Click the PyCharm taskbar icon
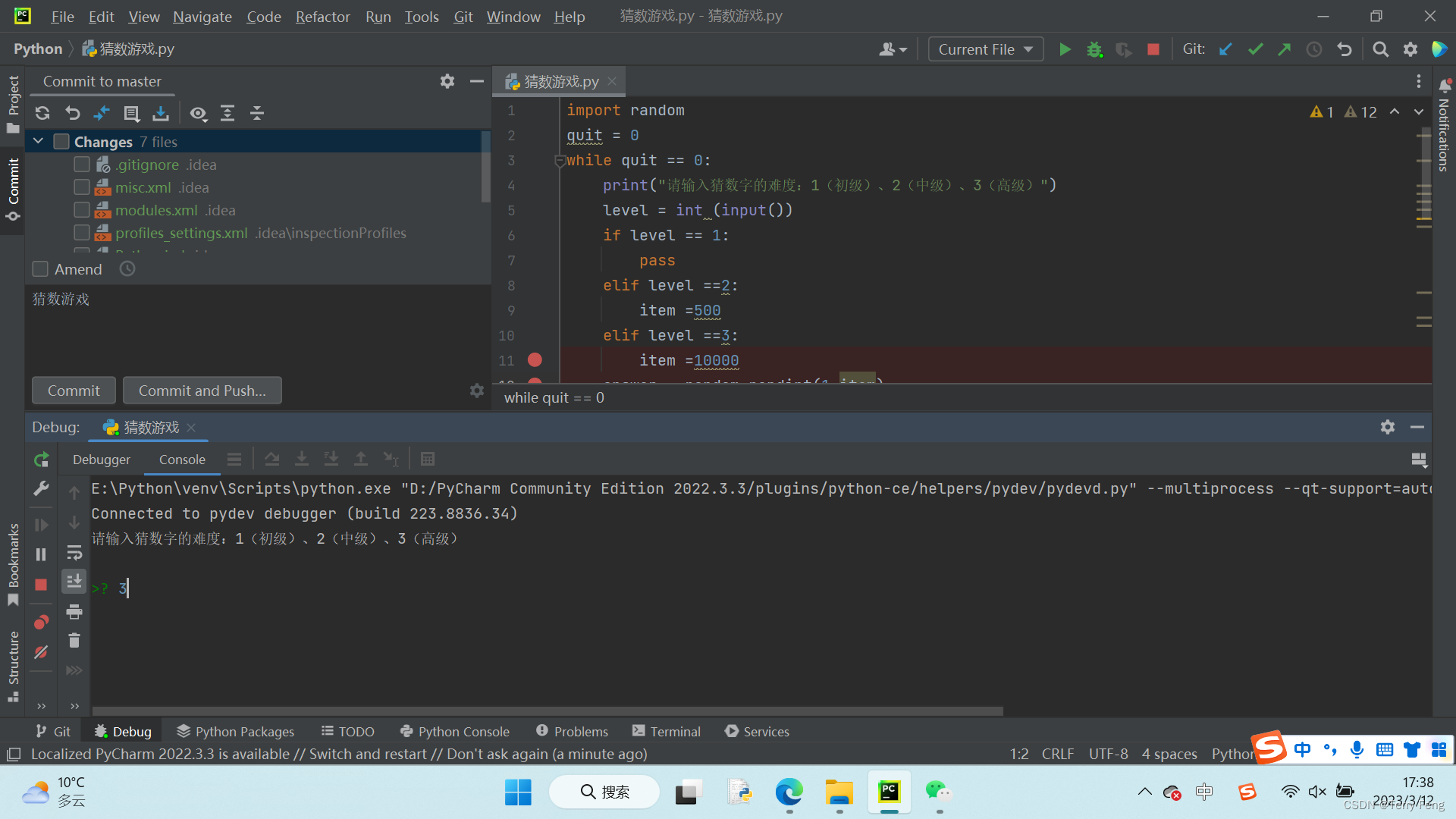This screenshot has width=1456, height=819. pyautogui.click(x=888, y=791)
